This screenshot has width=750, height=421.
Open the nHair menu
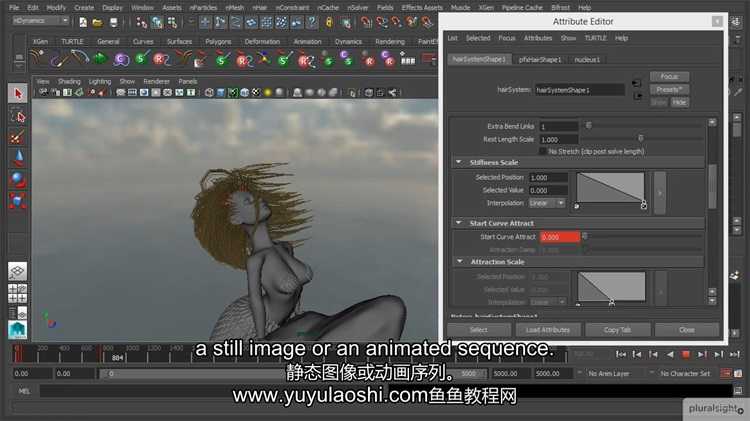coord(260,8)
